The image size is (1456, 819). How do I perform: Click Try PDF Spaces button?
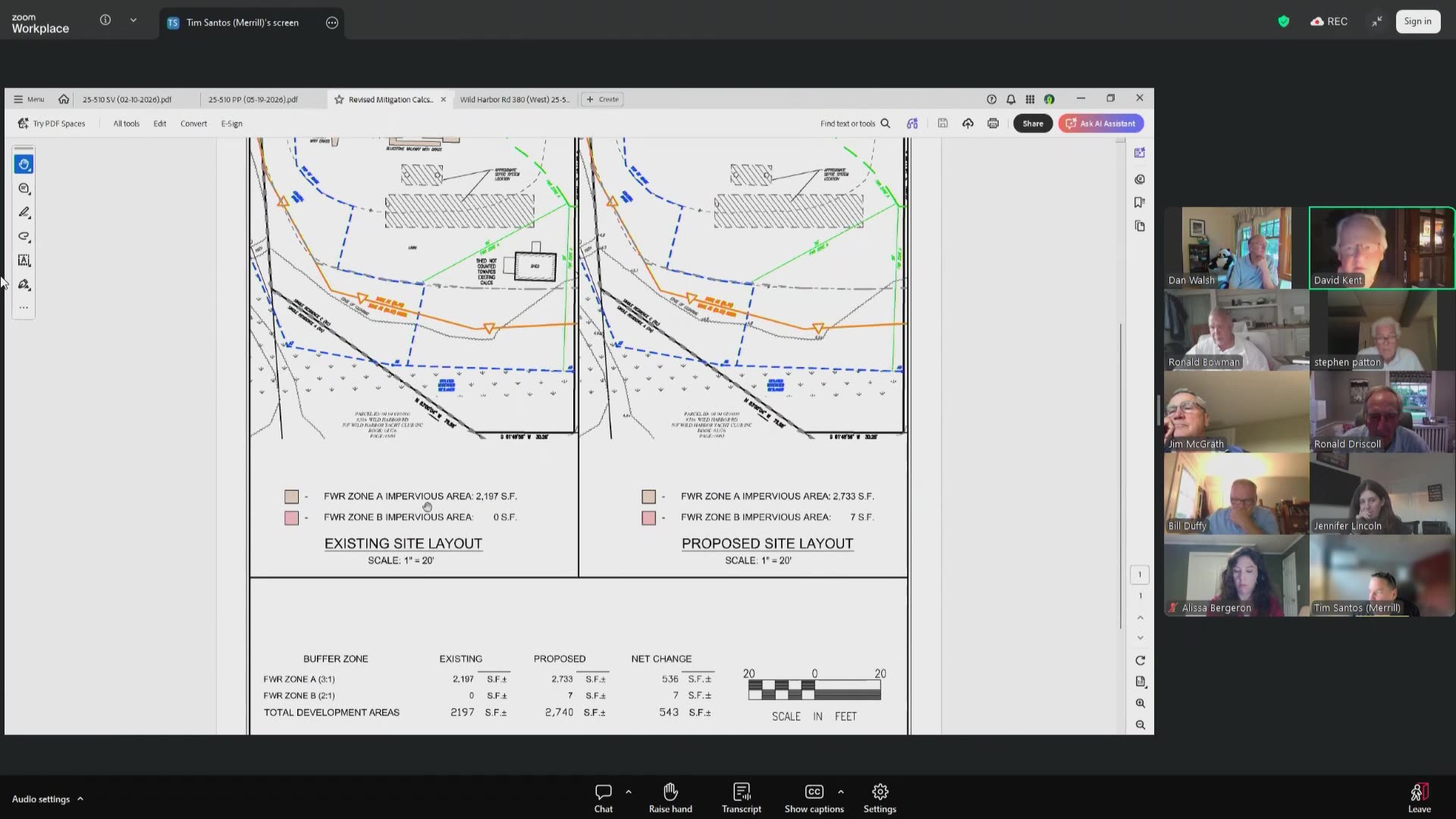tap(52, 124)
